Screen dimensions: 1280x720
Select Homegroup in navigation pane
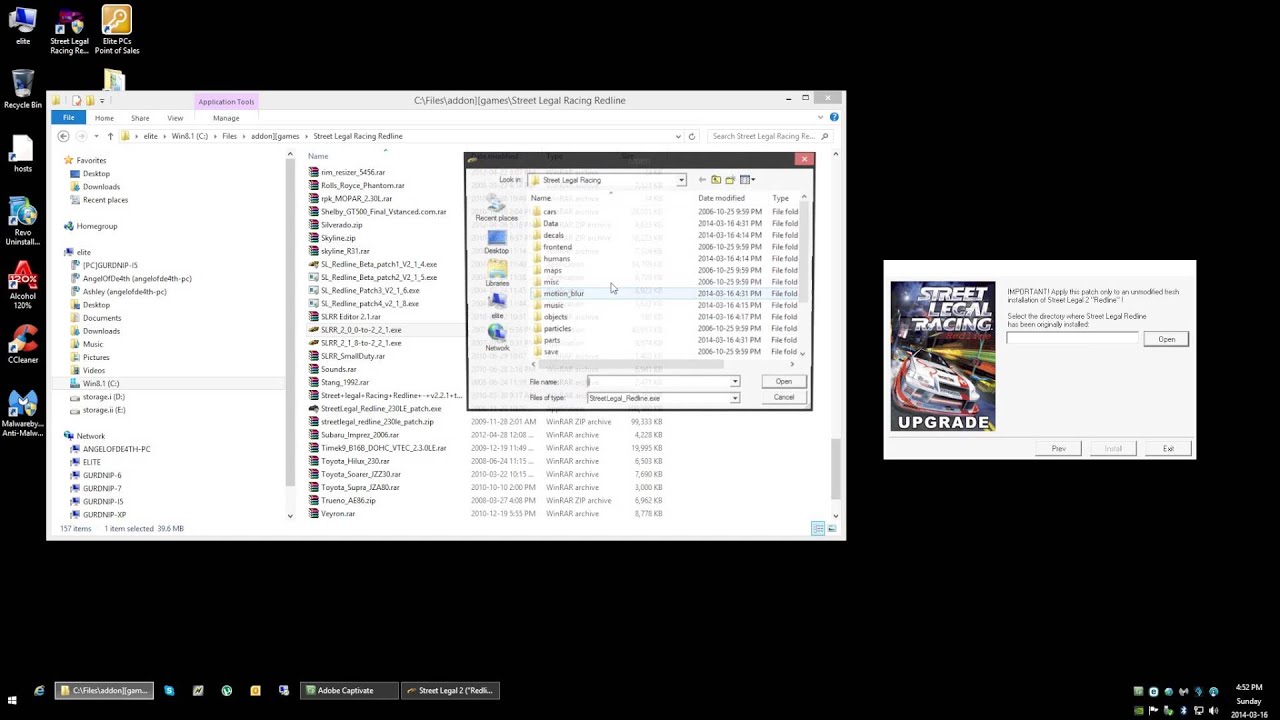pyautogui.click(x=90, y=226)
